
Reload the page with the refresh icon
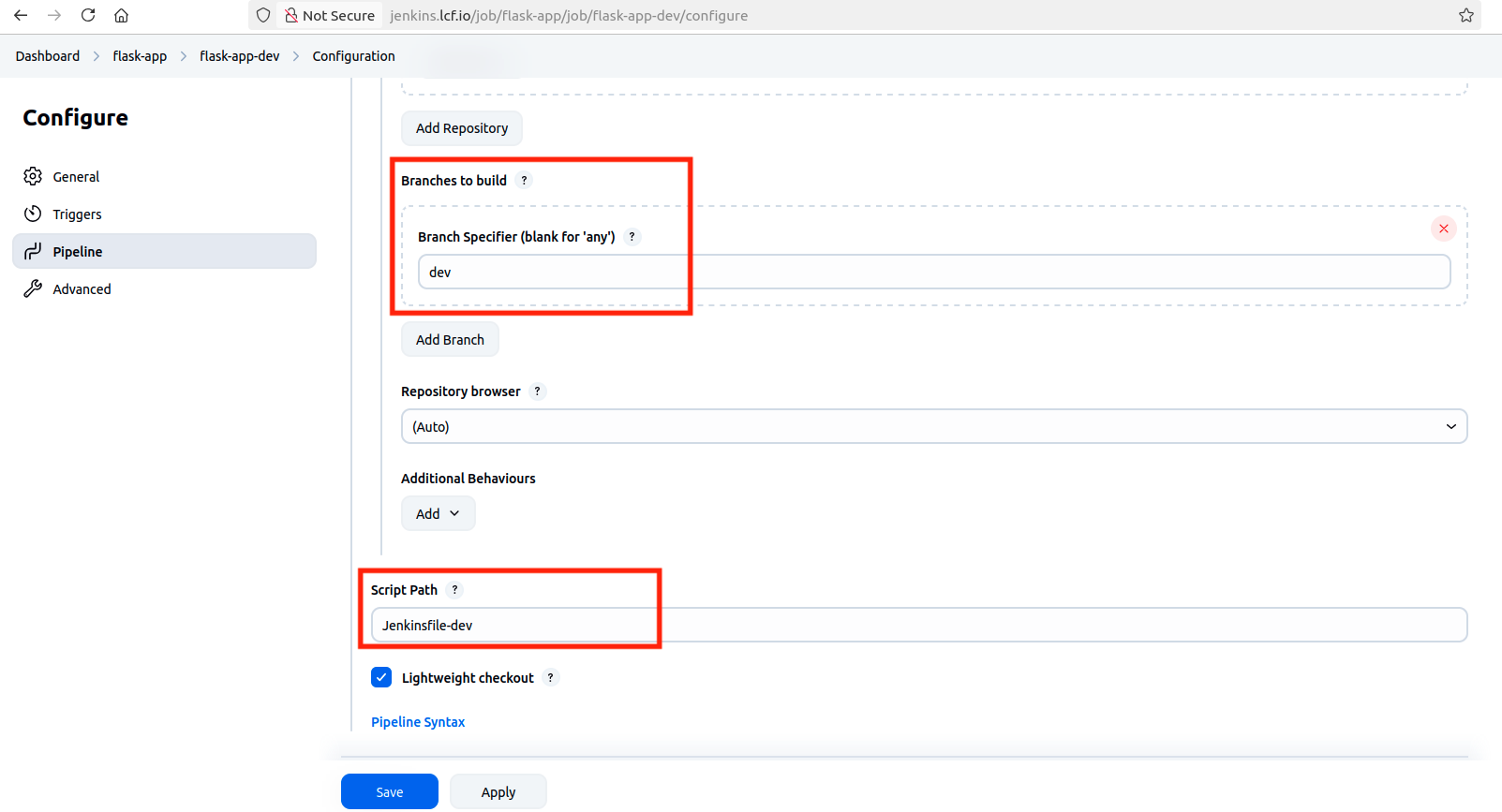88,15
